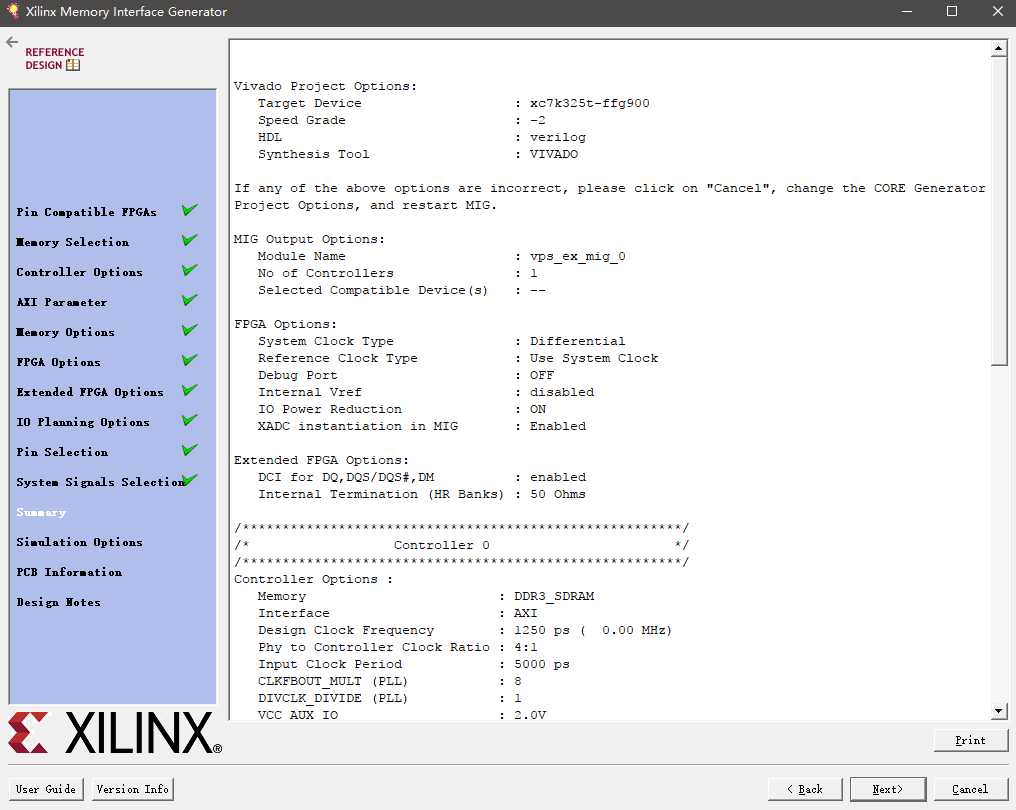Click the summary scrollbar down arrow
This screenshot has width=1016, height=810.
coord(999,711)
